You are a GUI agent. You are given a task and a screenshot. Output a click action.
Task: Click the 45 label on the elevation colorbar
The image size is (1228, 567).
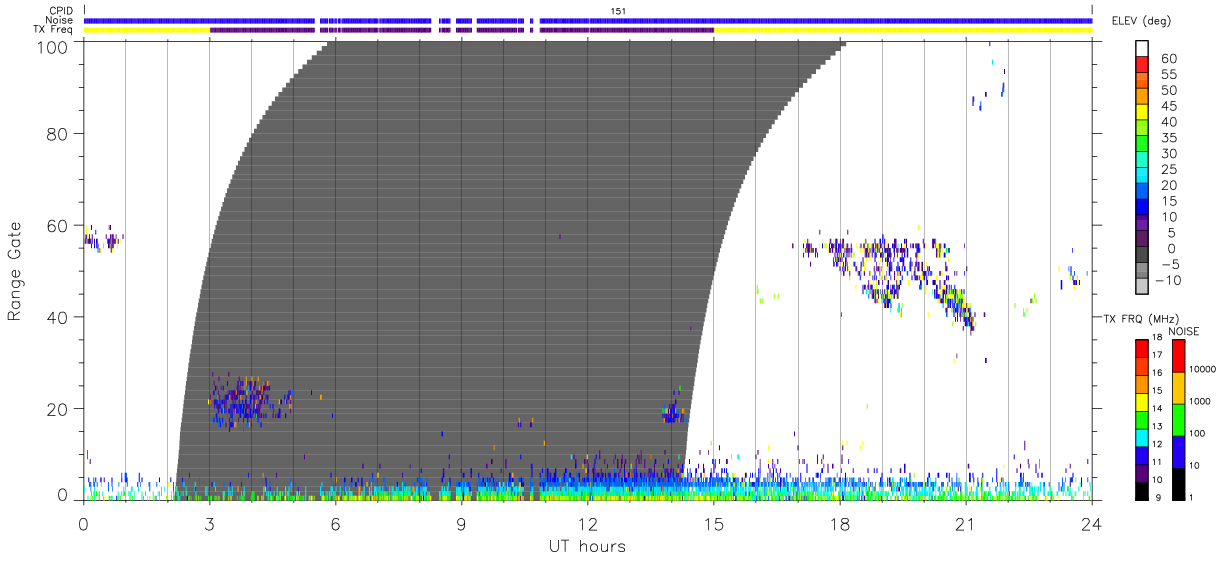click(1167, 106)
